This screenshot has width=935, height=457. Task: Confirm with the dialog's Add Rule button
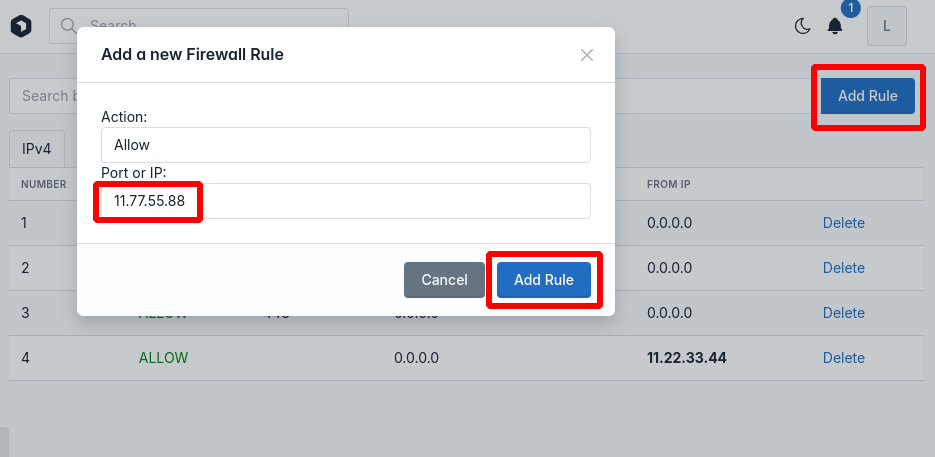point(544,280)
